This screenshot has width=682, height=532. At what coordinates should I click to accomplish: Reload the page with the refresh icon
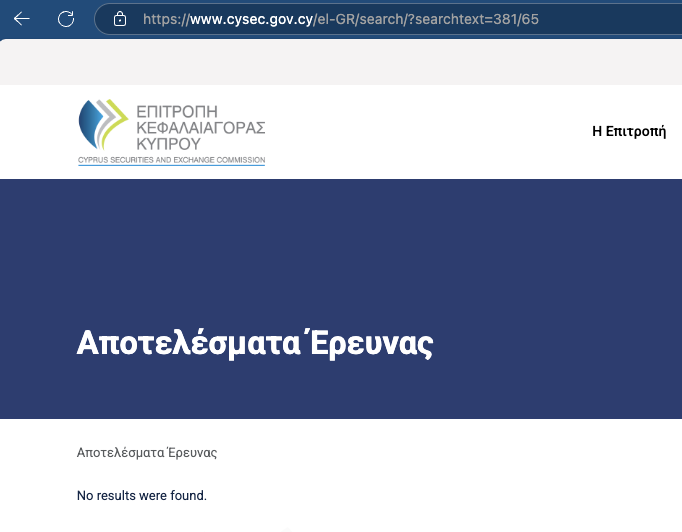tap(66, 19)
